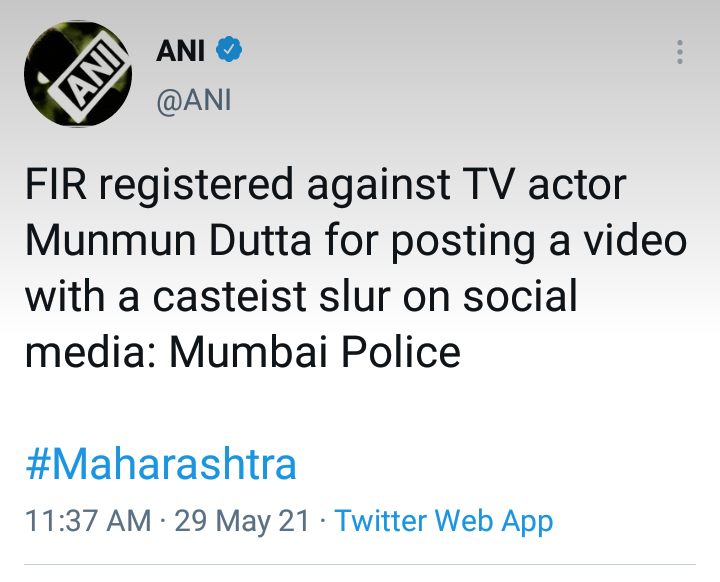
Task: Open the @ANI handle link
Action: click(x=194, y=100)
